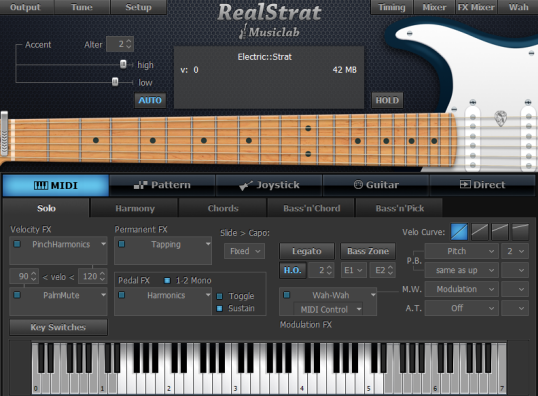Click the velo upper limit 120 stepper
Image resolution: width=538 pixels, height=396 pixels.
(102, 276)
